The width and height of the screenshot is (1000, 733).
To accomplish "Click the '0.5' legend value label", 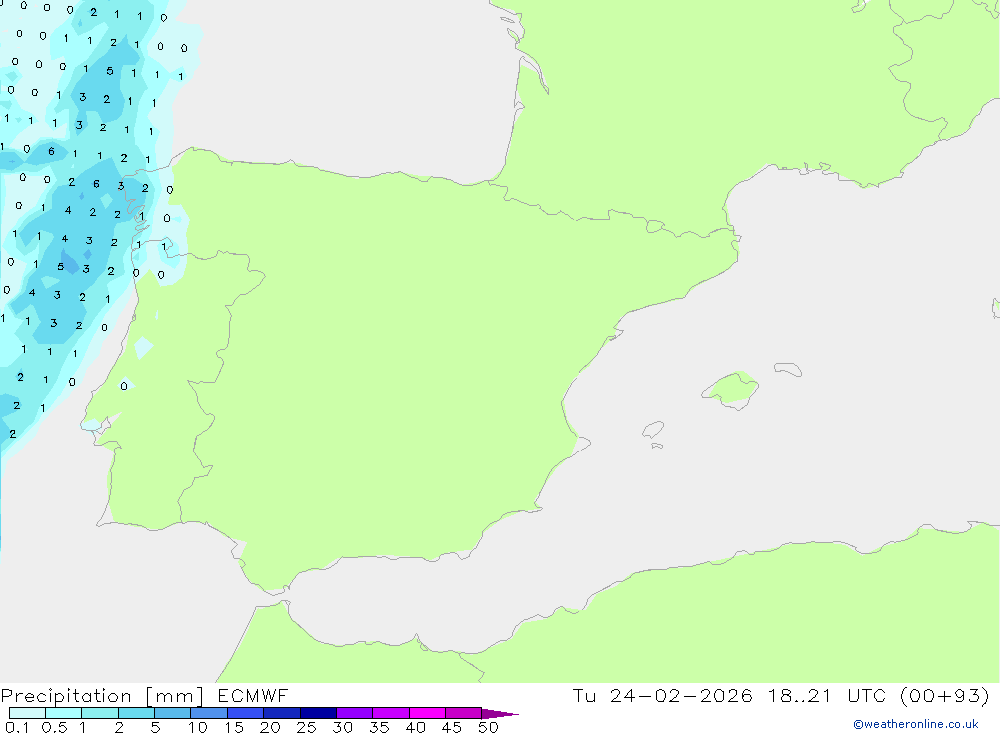I will point(54,727).
